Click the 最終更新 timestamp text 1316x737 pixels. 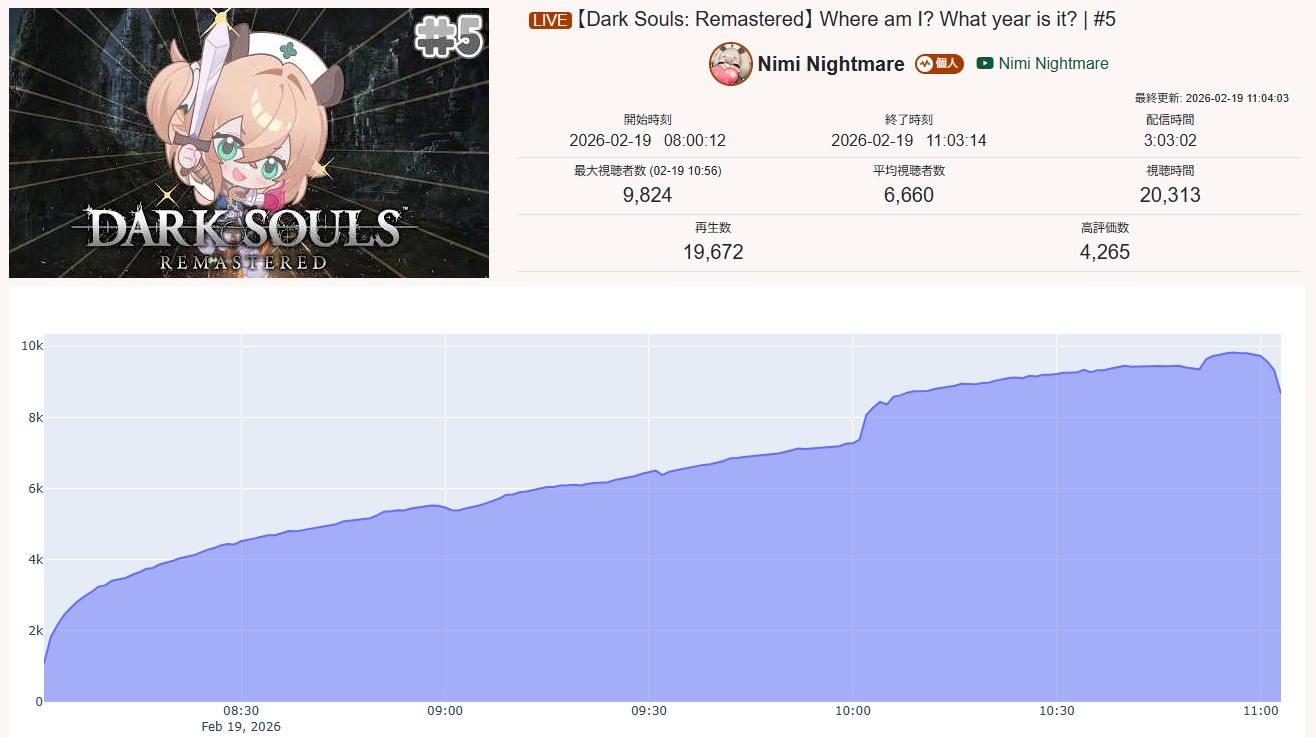coord(1211,98)
